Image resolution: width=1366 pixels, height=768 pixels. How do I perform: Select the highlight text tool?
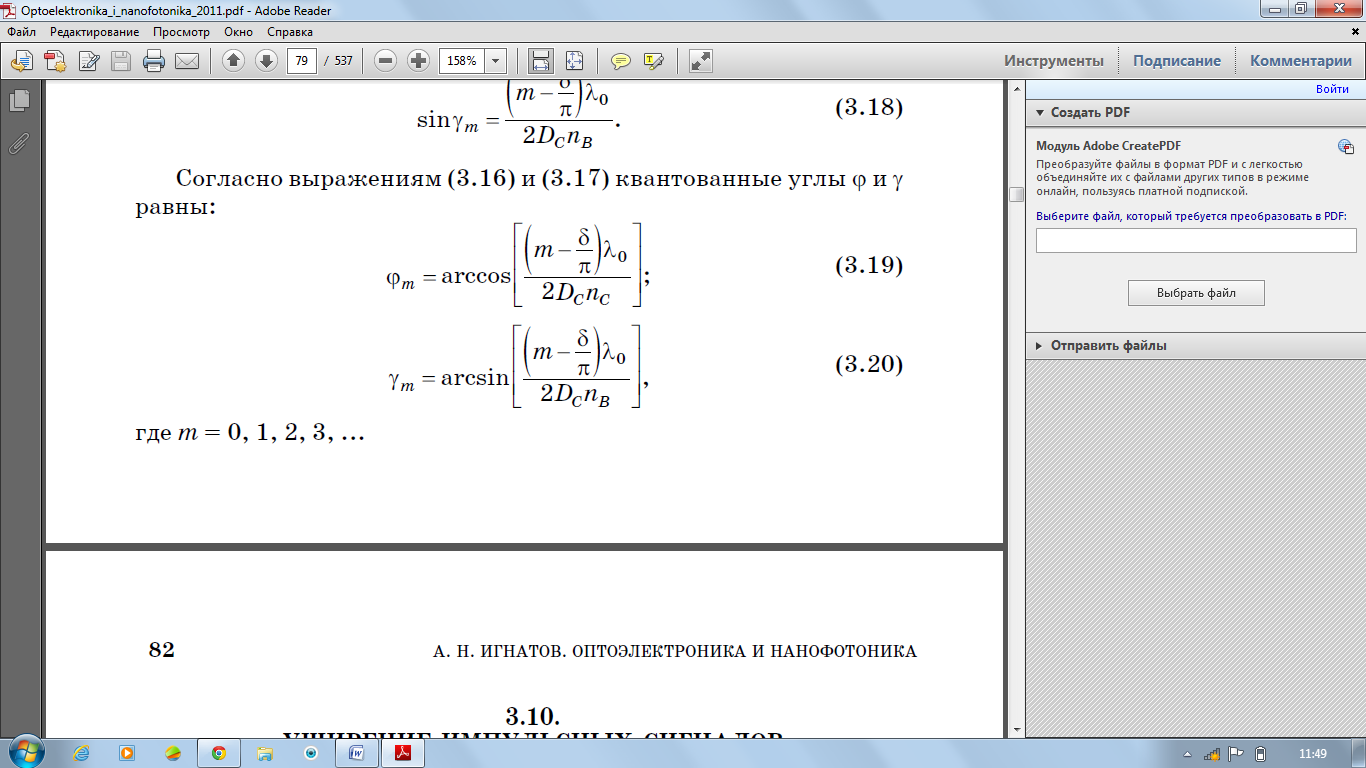pos(654,61)
